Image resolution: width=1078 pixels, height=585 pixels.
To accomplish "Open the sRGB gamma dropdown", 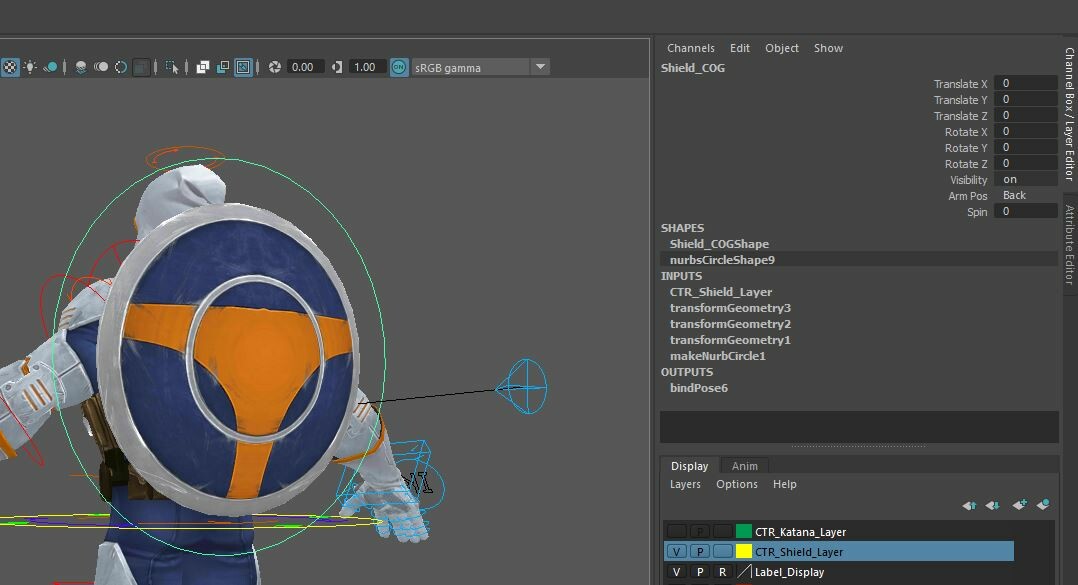I will (x=539, y=67).
